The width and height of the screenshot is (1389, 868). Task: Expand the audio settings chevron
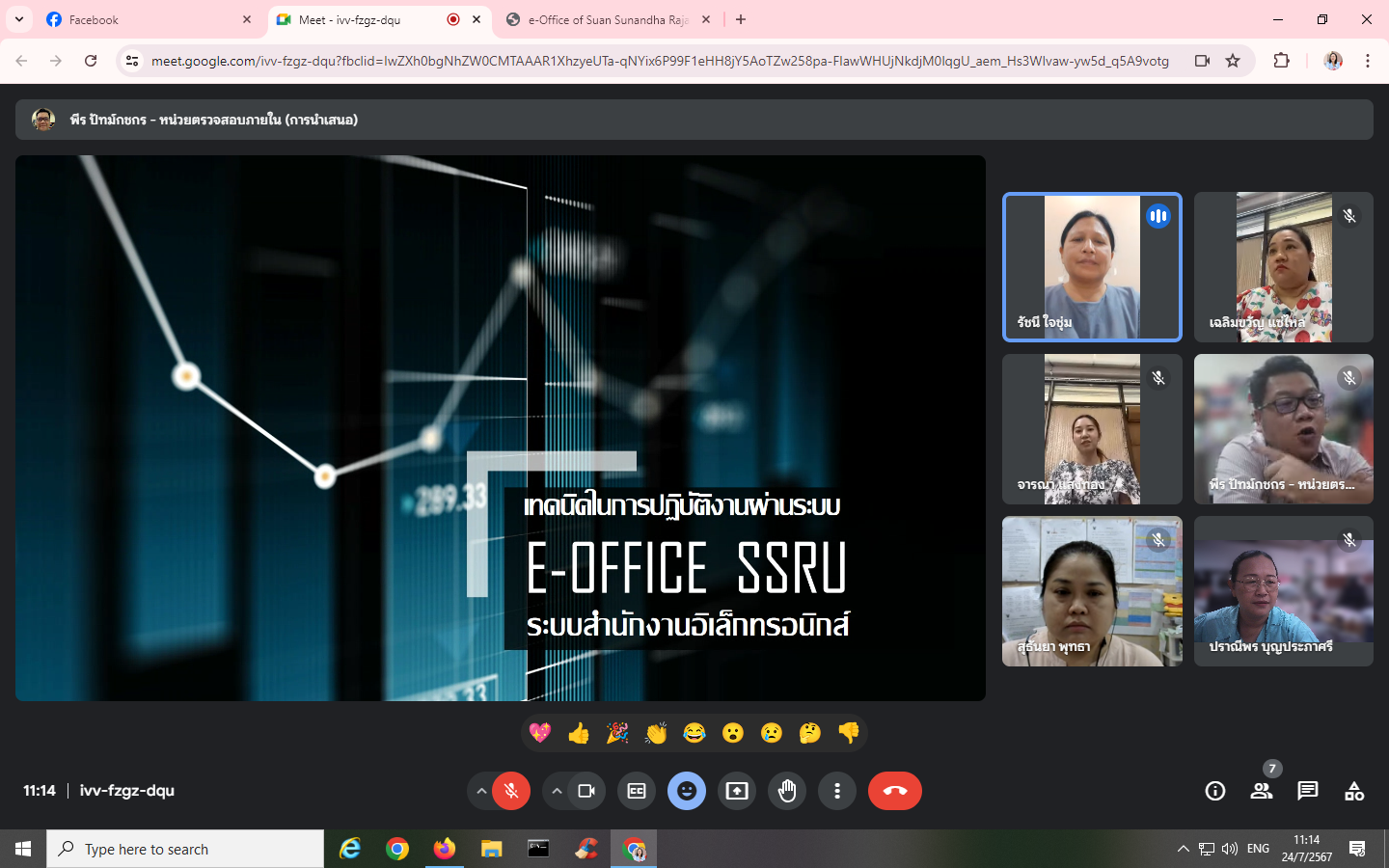(480, 791)
